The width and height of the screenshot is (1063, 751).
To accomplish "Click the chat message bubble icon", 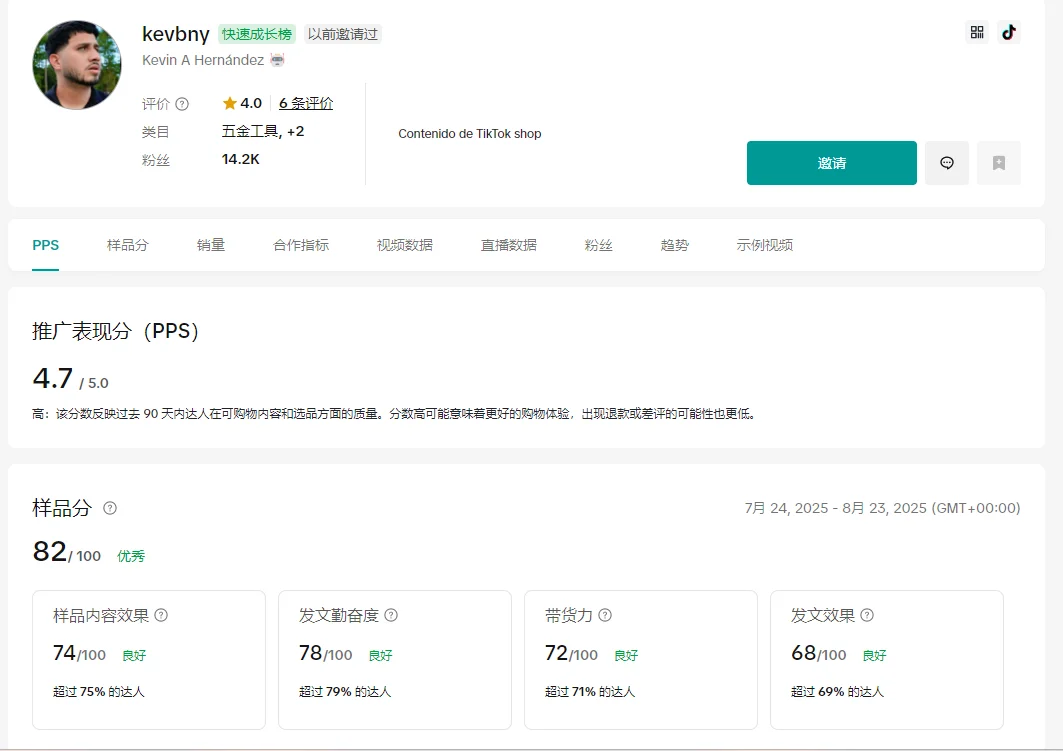I will (946, 162).
